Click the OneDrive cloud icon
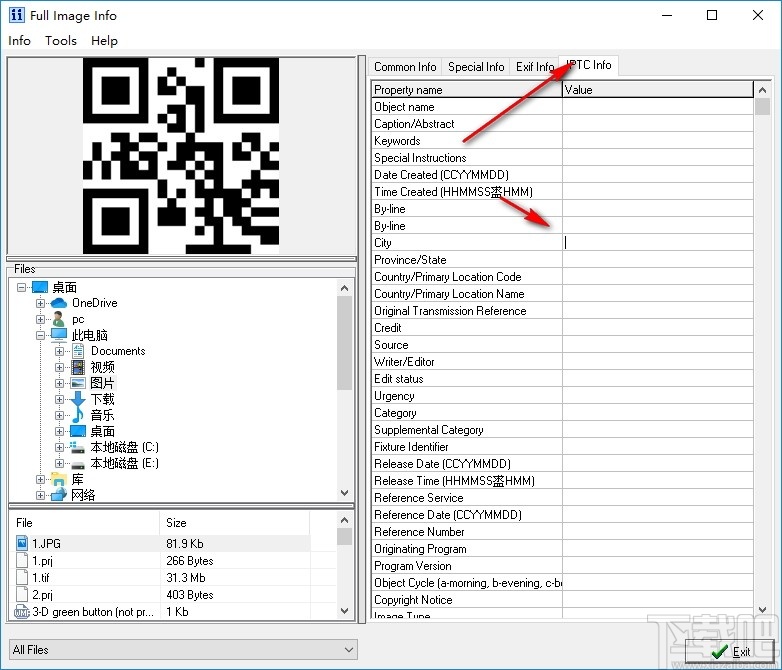Viewport: 782px width, 670px height. pos(59,303)
